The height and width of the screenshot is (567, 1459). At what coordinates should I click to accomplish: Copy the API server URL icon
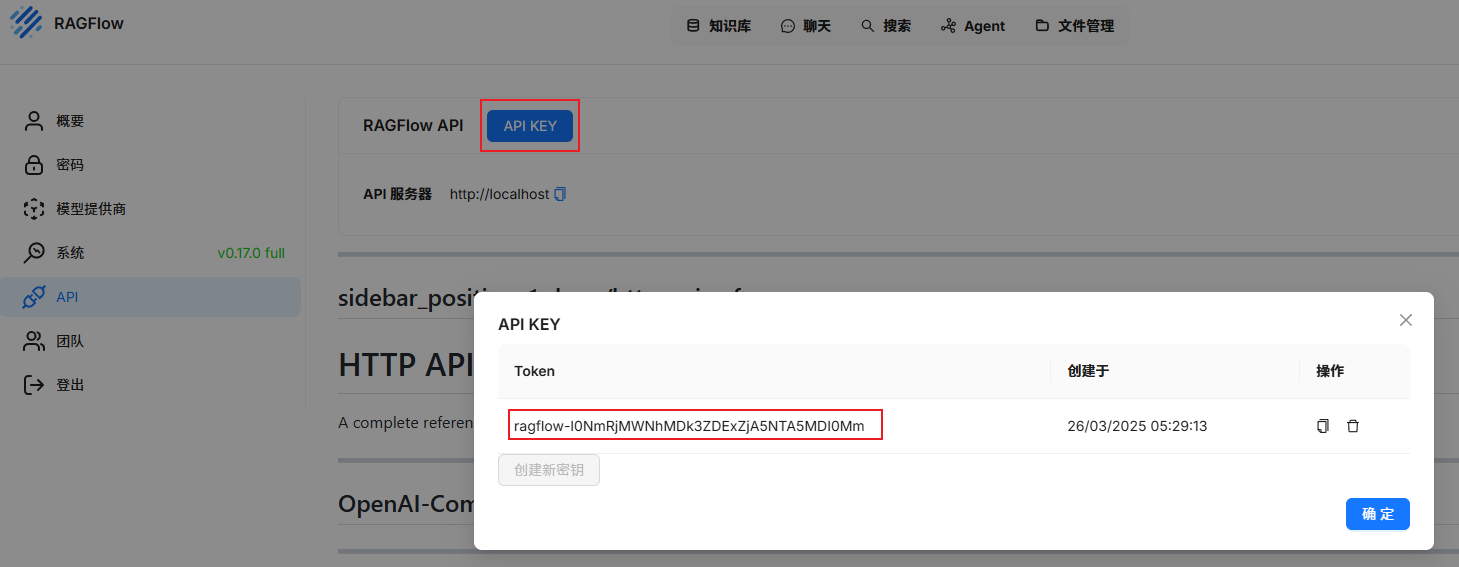560,194
